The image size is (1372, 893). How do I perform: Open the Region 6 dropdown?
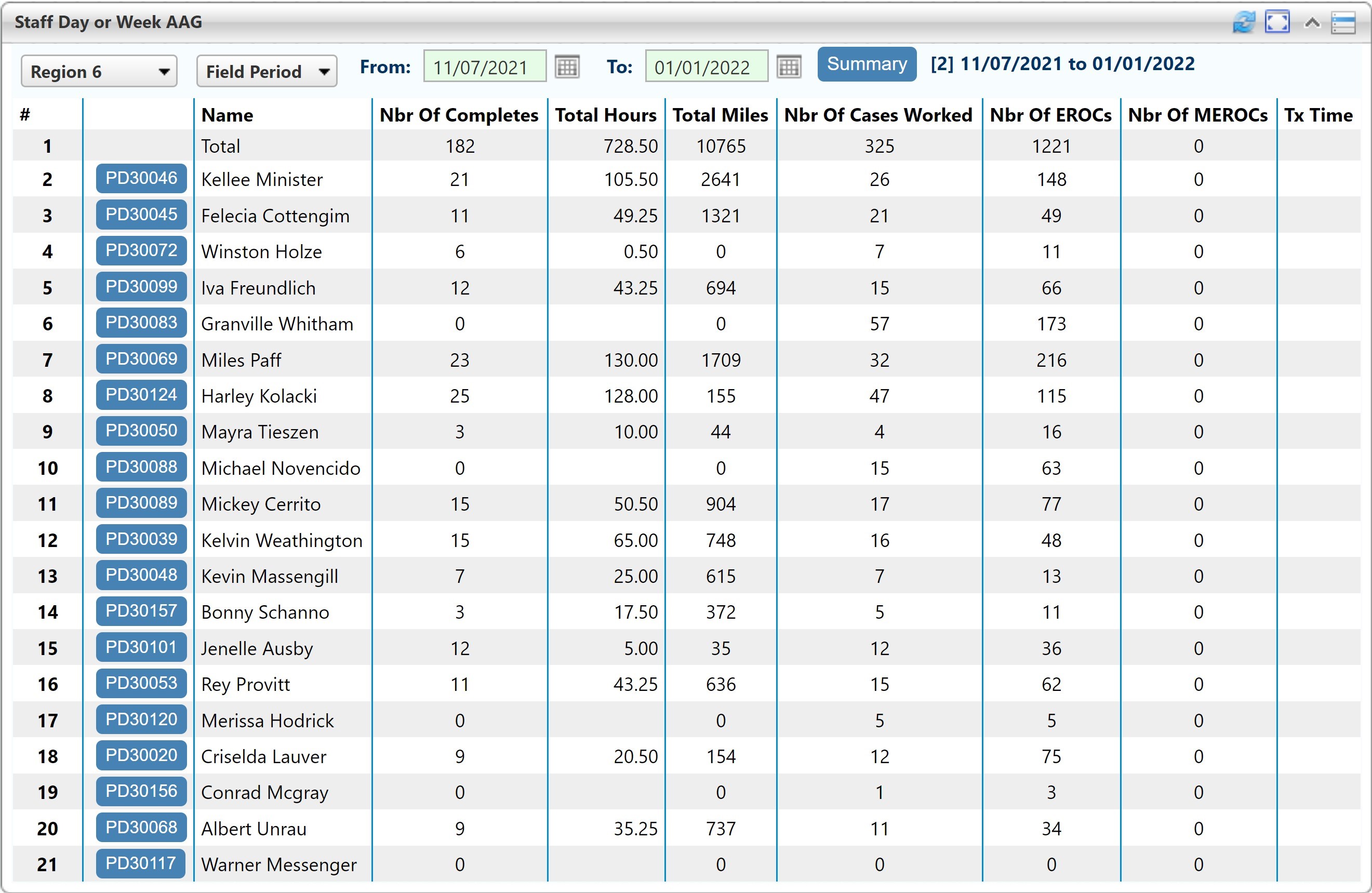coord(99,72)
